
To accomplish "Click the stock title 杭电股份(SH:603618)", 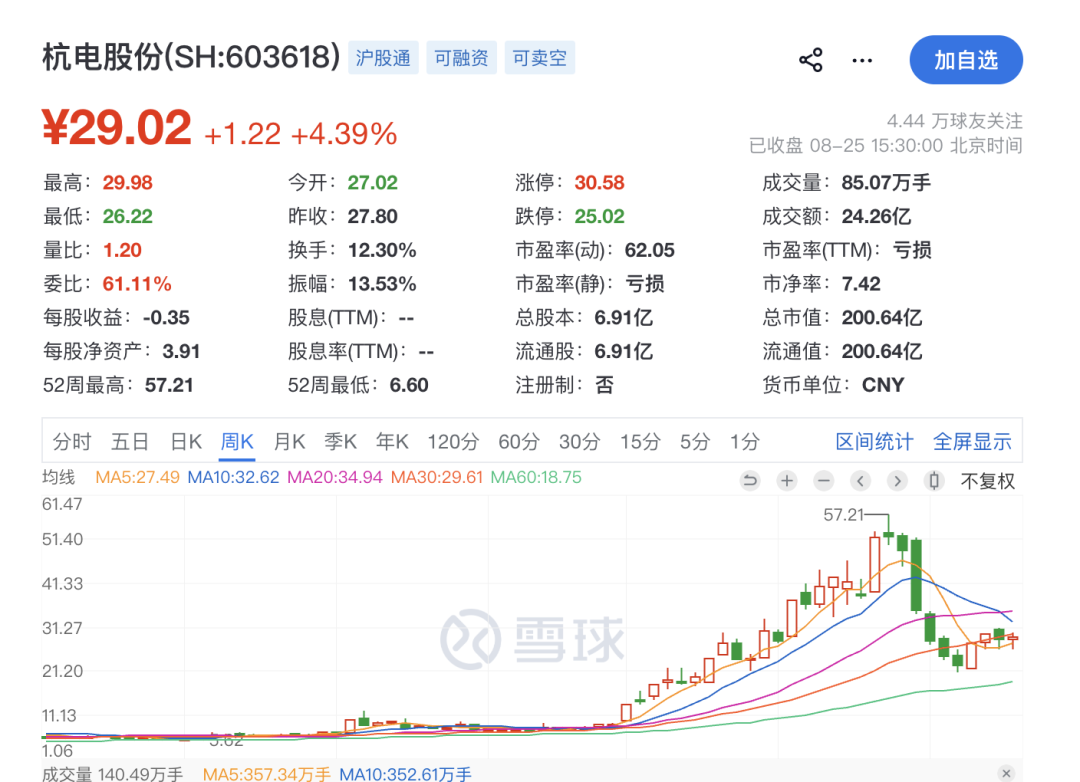I will click(191, 57).
